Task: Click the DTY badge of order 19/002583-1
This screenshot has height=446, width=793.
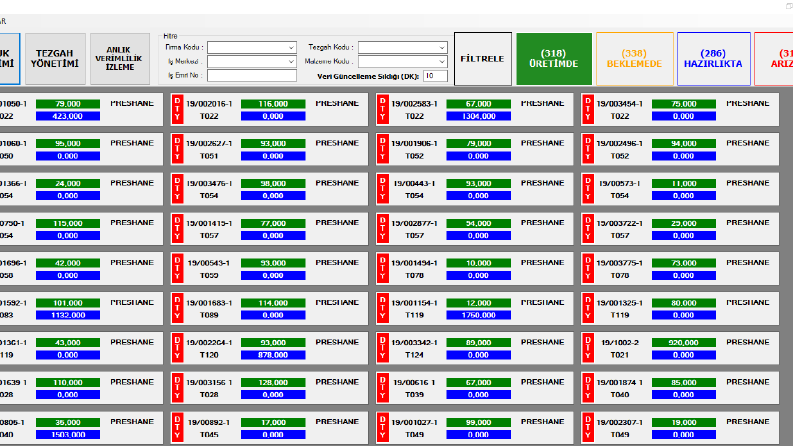Action: [x=382, y=109]
